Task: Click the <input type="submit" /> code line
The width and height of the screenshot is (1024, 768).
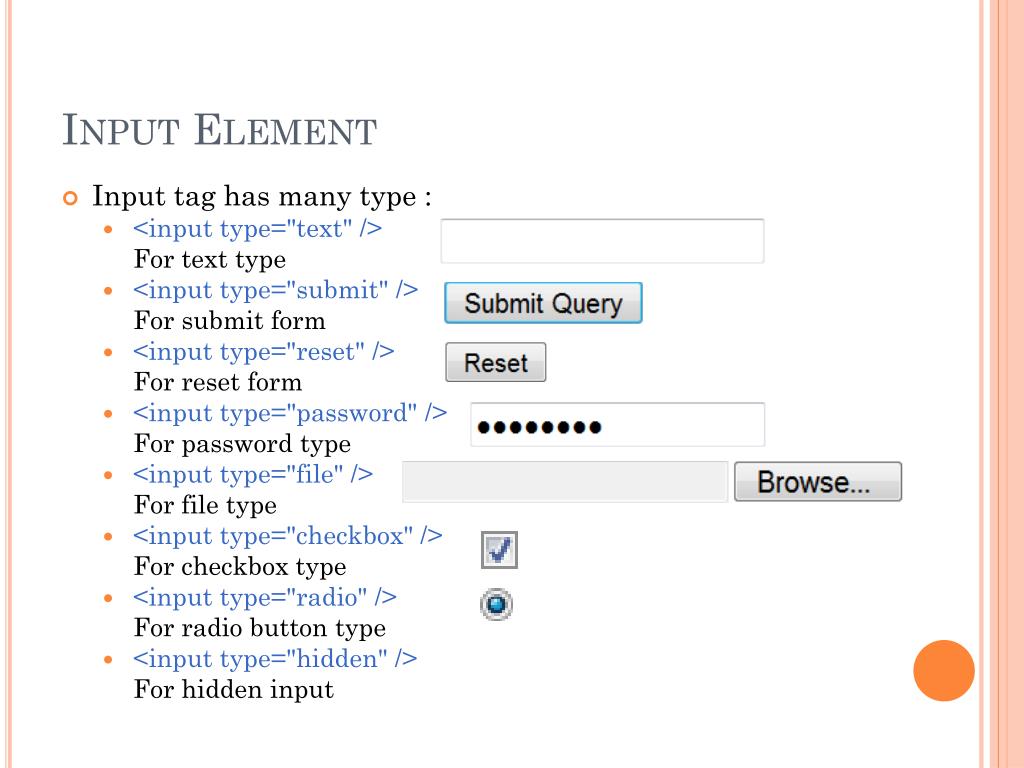Action: click(276, 291)
